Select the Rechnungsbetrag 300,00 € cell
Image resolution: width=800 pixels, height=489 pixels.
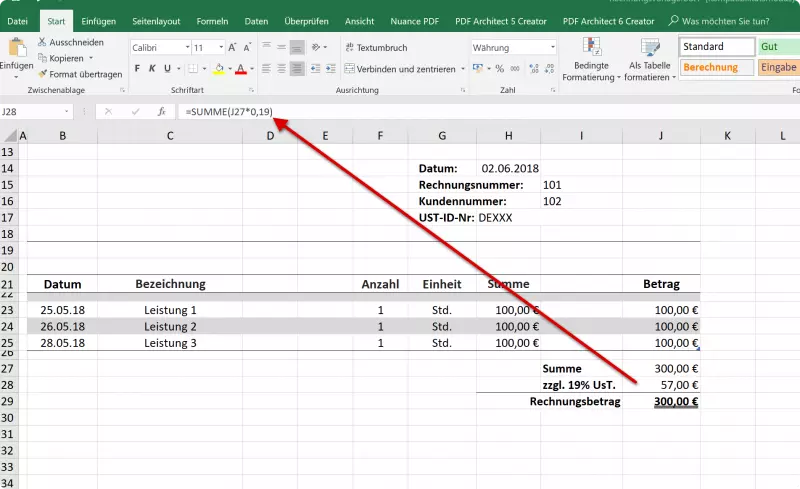pyautogui.click(x=661, y=401)
